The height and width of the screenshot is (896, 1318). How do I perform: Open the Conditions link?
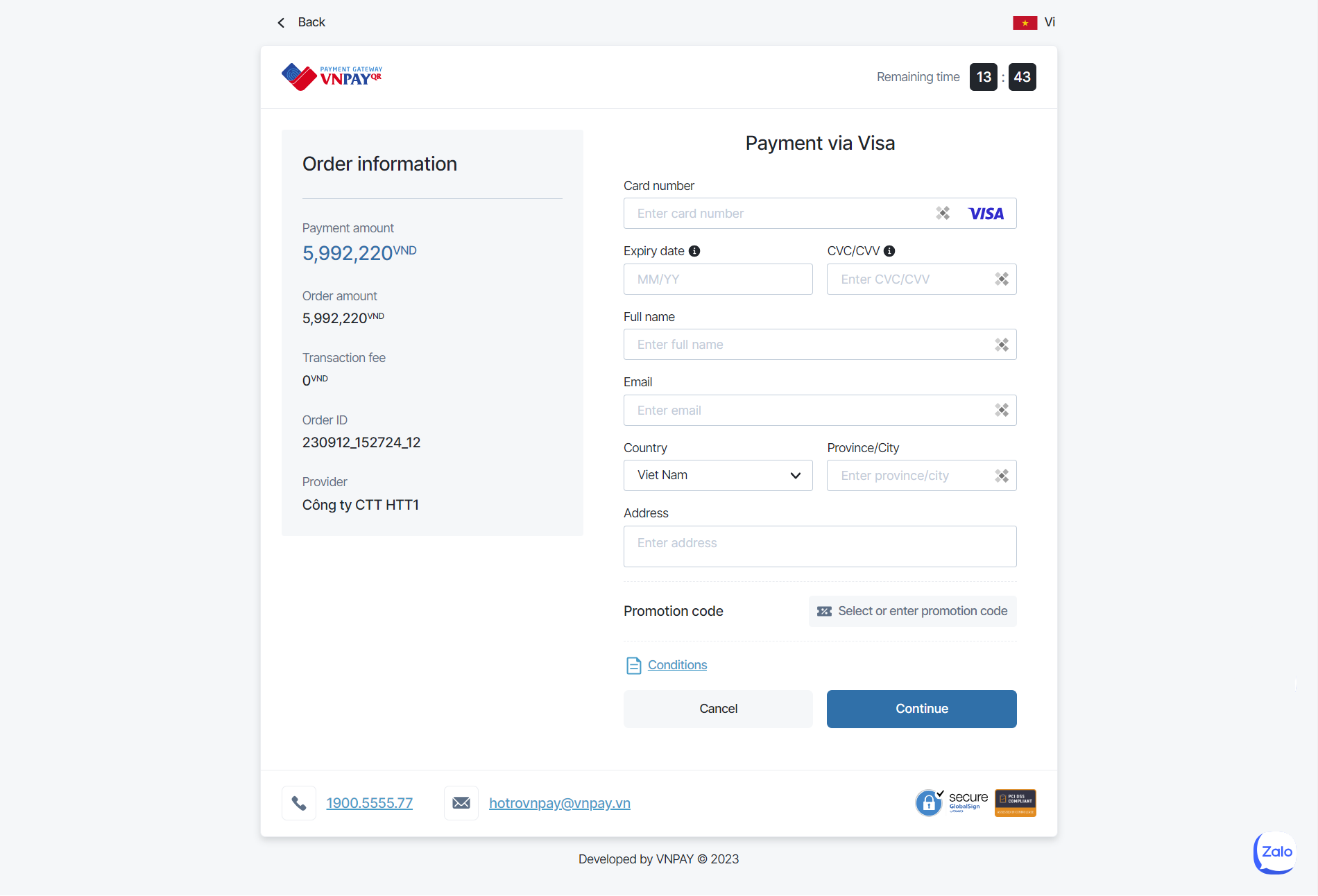677,665
